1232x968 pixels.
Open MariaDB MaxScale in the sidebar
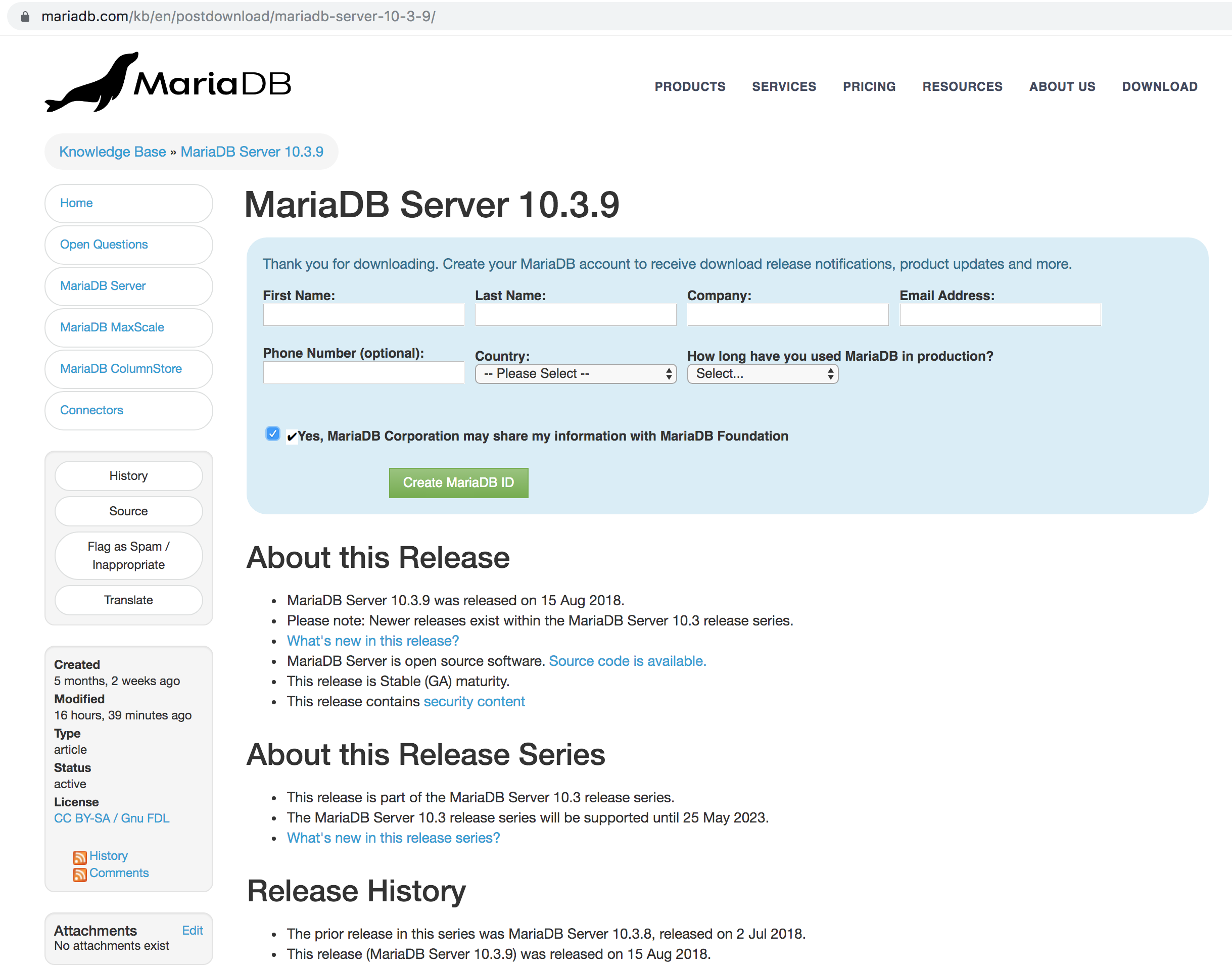129,327
